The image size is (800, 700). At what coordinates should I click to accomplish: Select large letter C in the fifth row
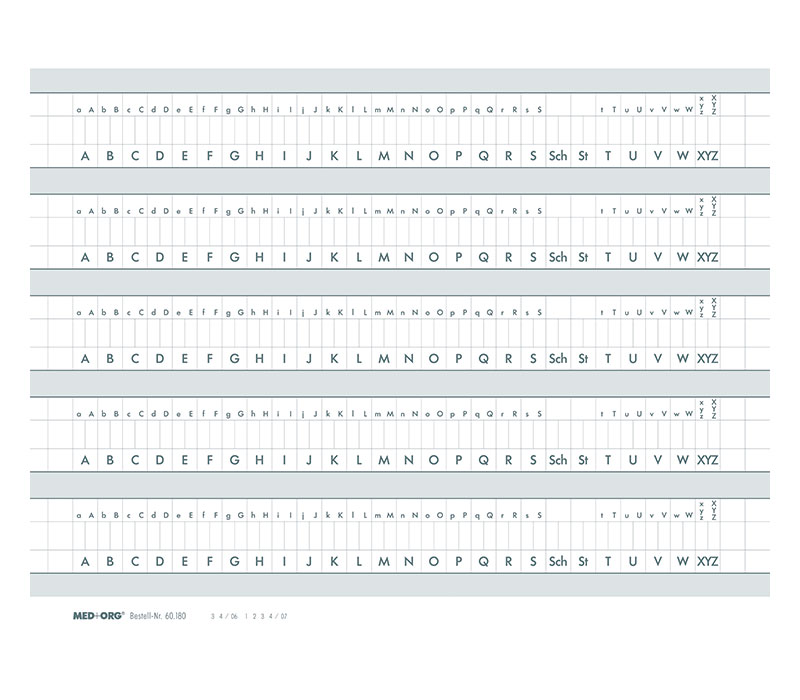(135, 561)
